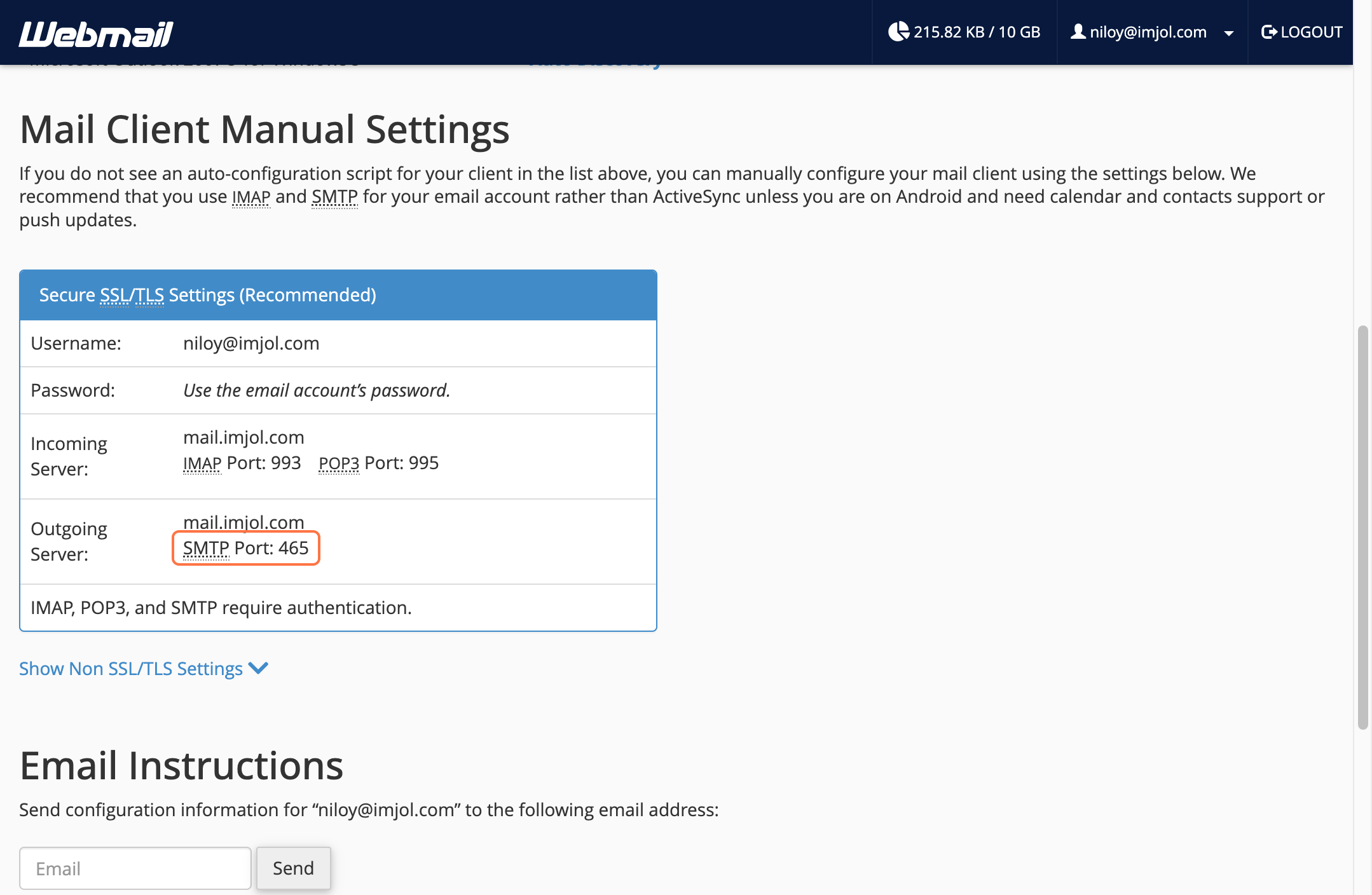Click 'IMAP Port: 993' text
The width and height of the screenshot is (1372, 895).
[242, 463]
